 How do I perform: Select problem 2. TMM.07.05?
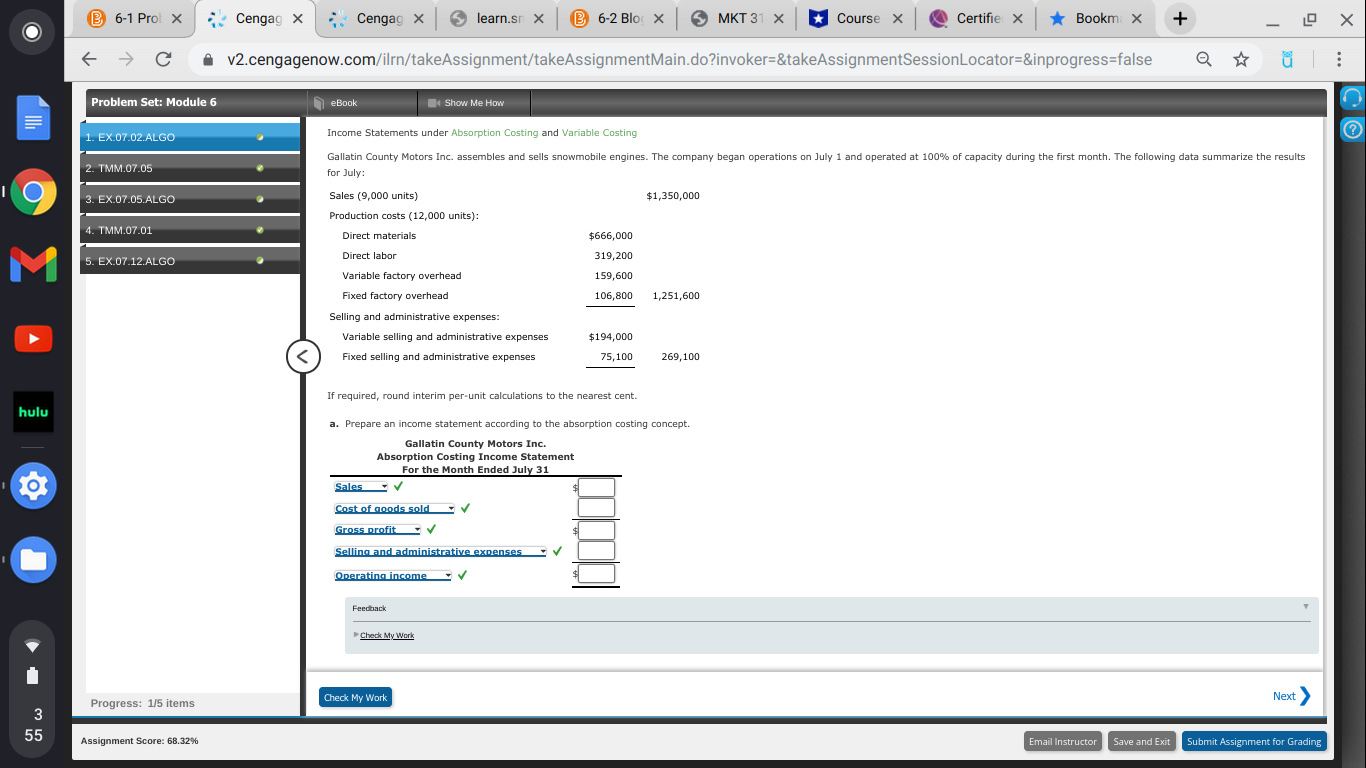(190, 168)
